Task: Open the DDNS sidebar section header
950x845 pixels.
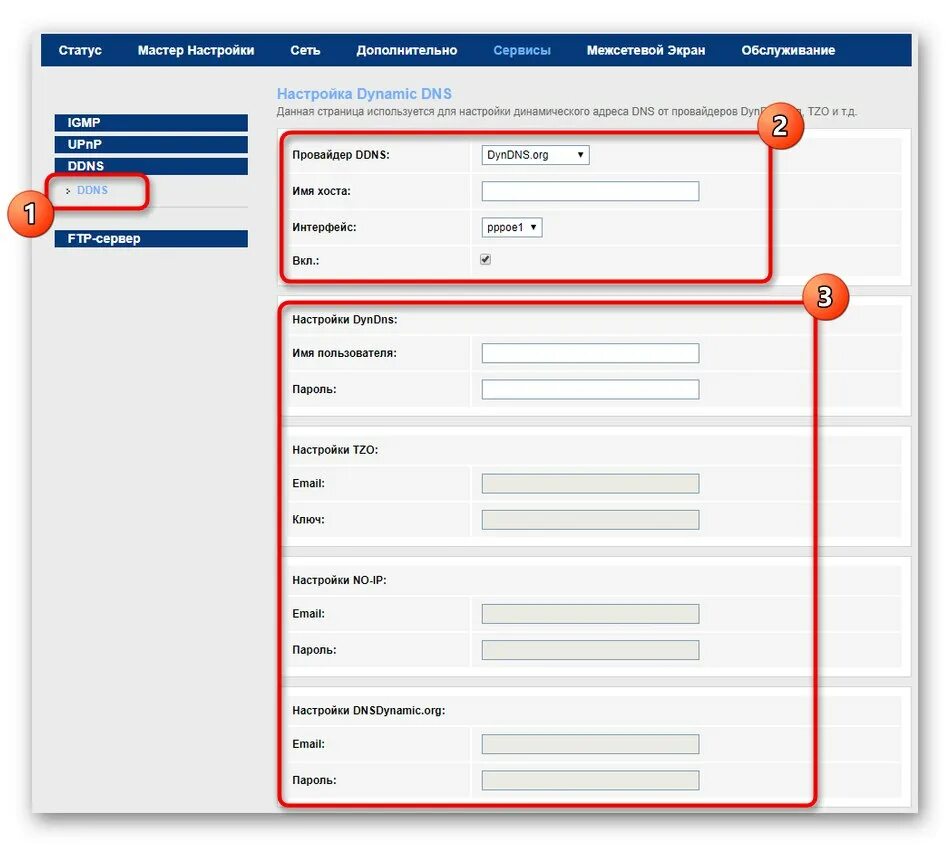Action: (151, 166)
